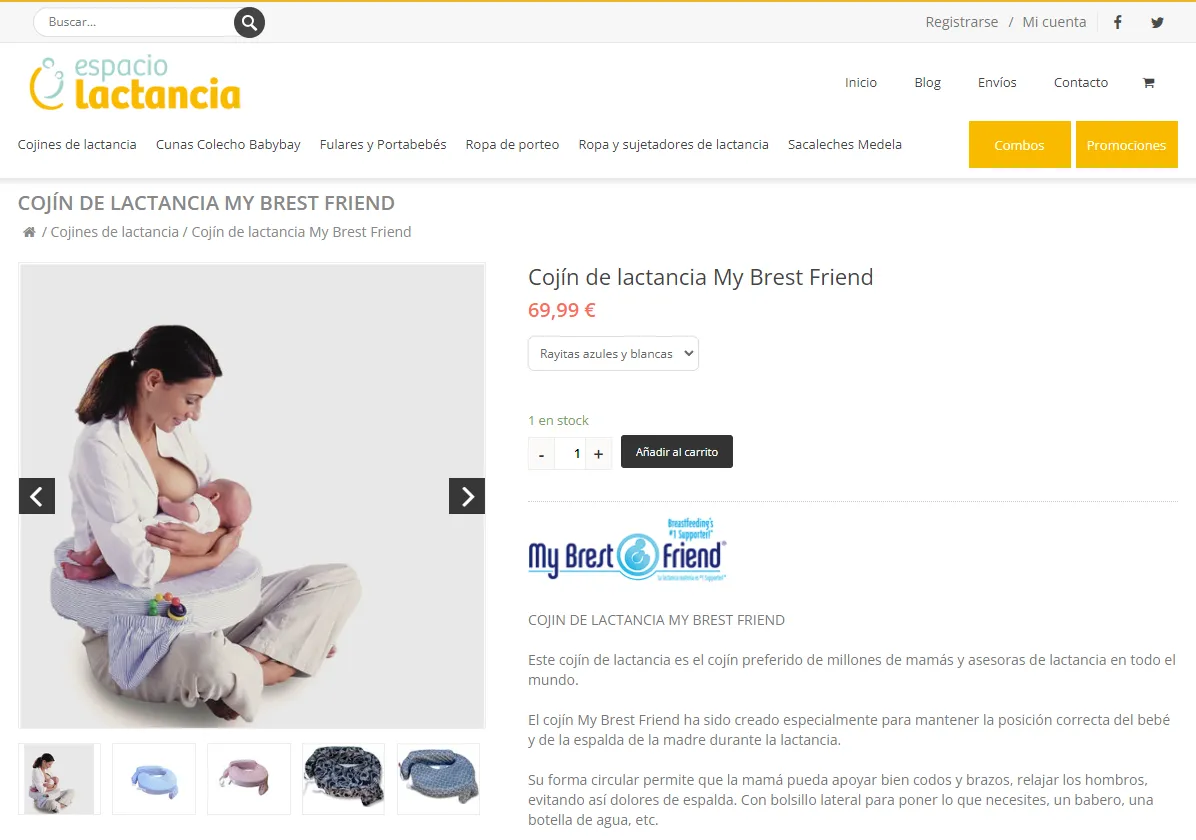1196x840 pixels.
Task: Open the Facebook page icon
Action: tap(1117, 22)
